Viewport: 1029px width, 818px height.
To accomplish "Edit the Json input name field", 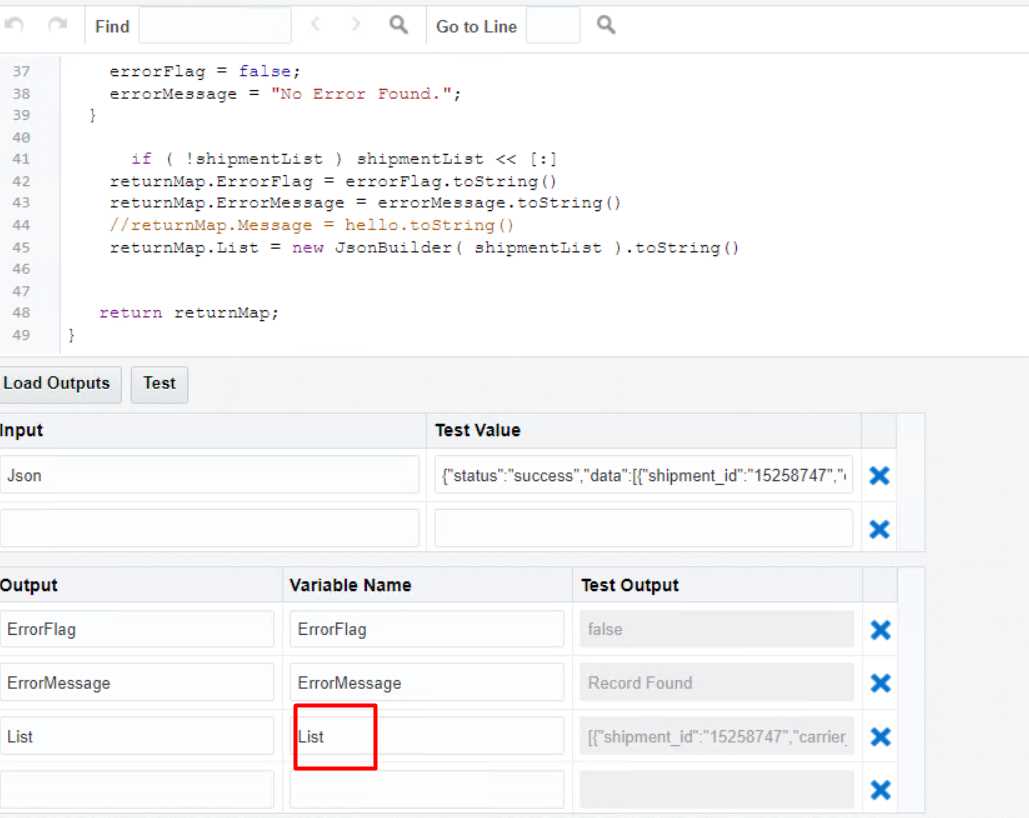I will coord(209,475).
